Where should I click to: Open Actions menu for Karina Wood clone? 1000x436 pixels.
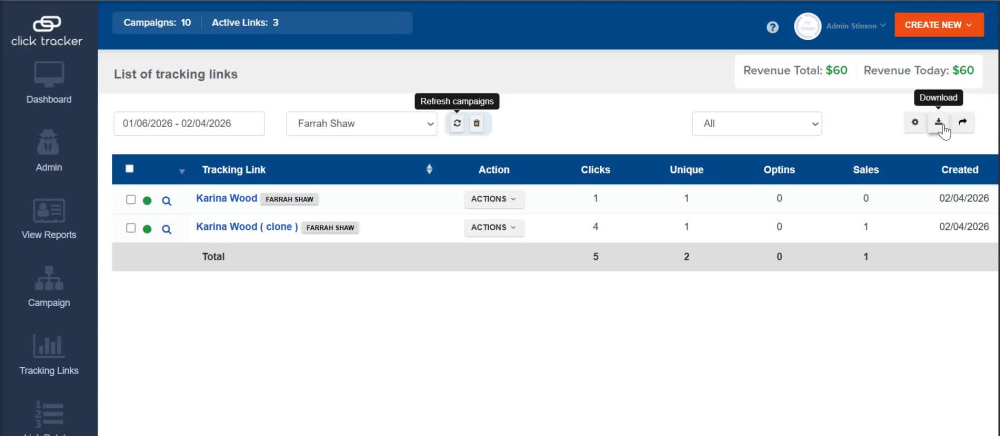[x=494, y=228]
